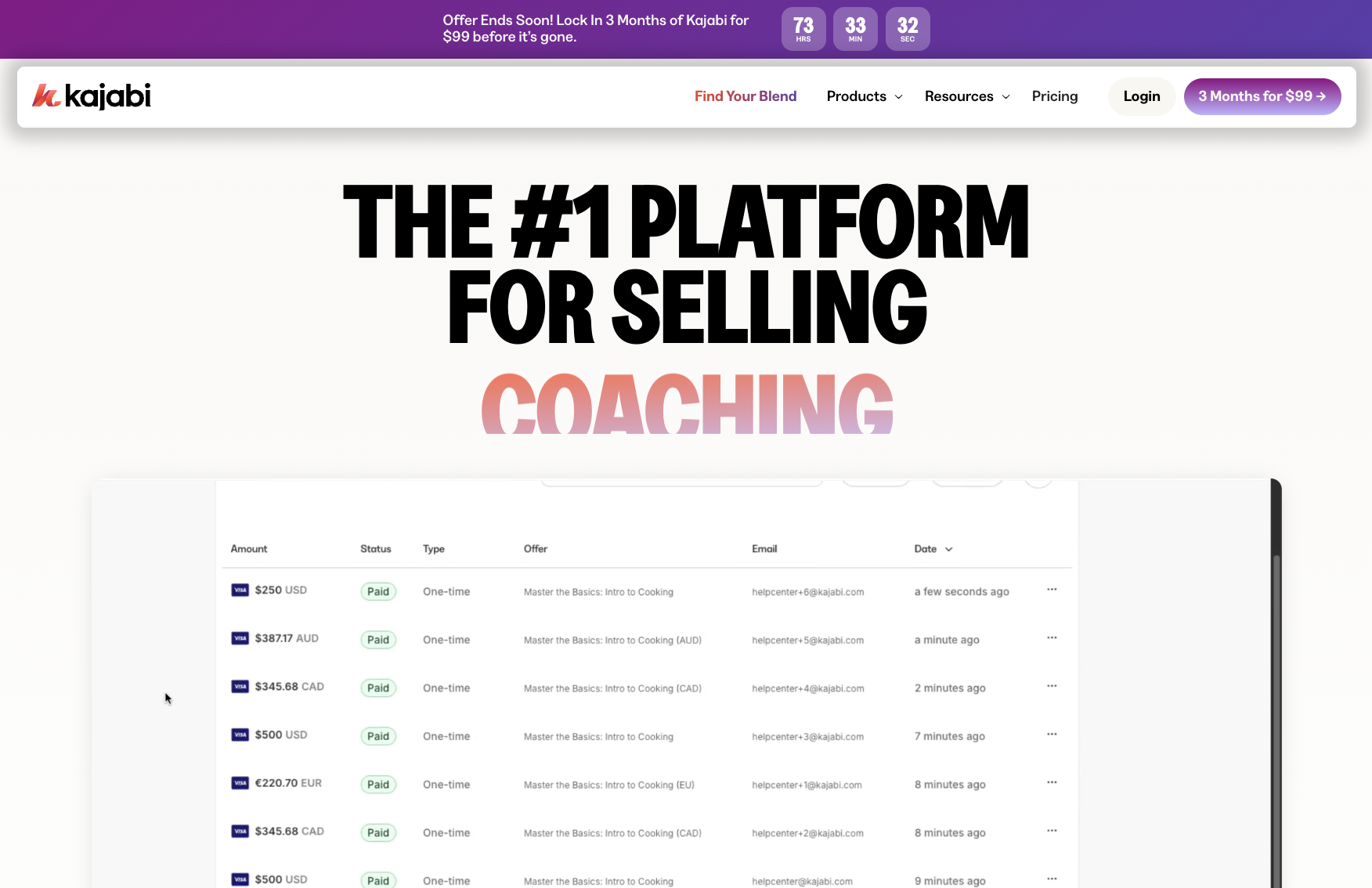The image size is (1372, 888).
Task: Click the Login button
Action: point(1142,96)
